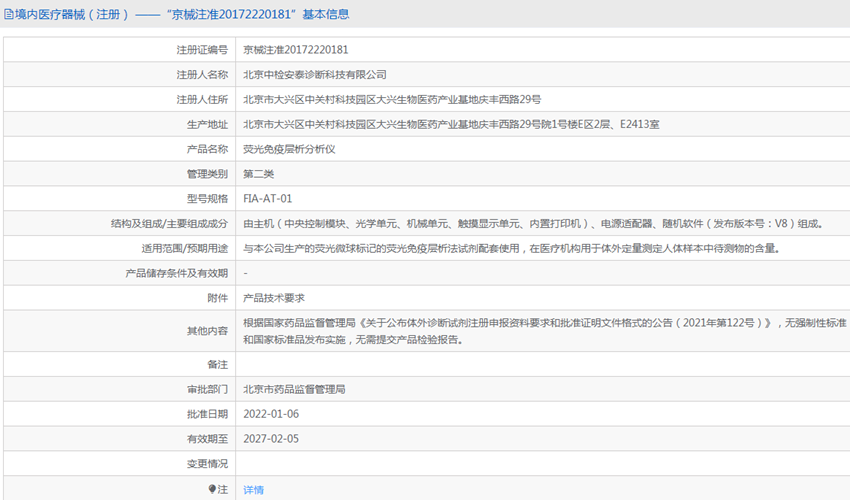Click the 产品技术要求 attachment text

tap(273, 298)
